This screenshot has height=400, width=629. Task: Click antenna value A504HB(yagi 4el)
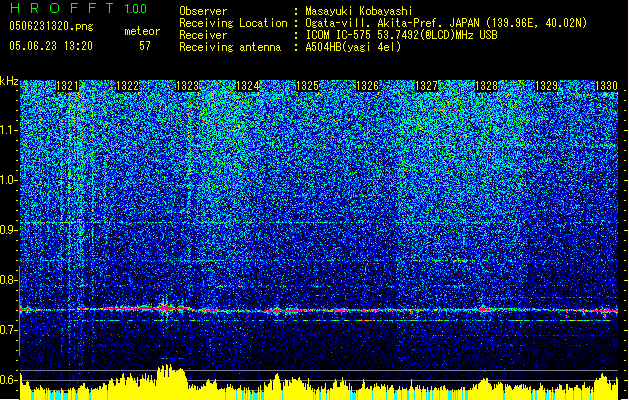pyautogui.click(x=353, y=47)
